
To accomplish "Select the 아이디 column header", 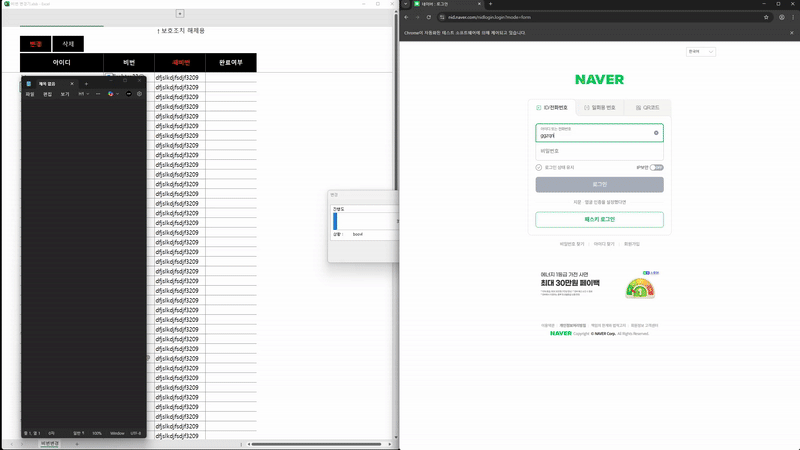I will click(x=62, y=62).
